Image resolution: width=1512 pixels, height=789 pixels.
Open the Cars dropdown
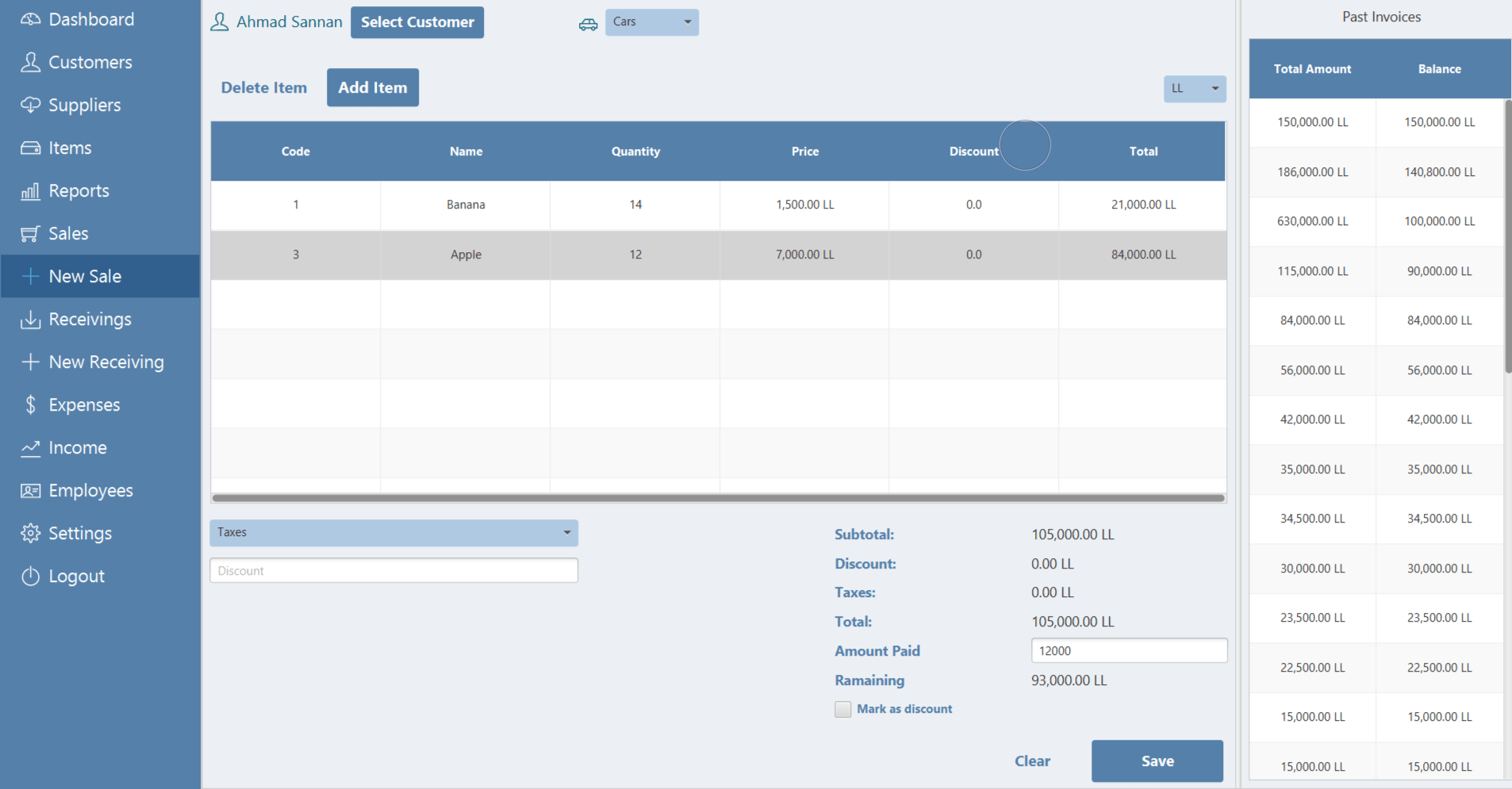click(x=651, y=22)
